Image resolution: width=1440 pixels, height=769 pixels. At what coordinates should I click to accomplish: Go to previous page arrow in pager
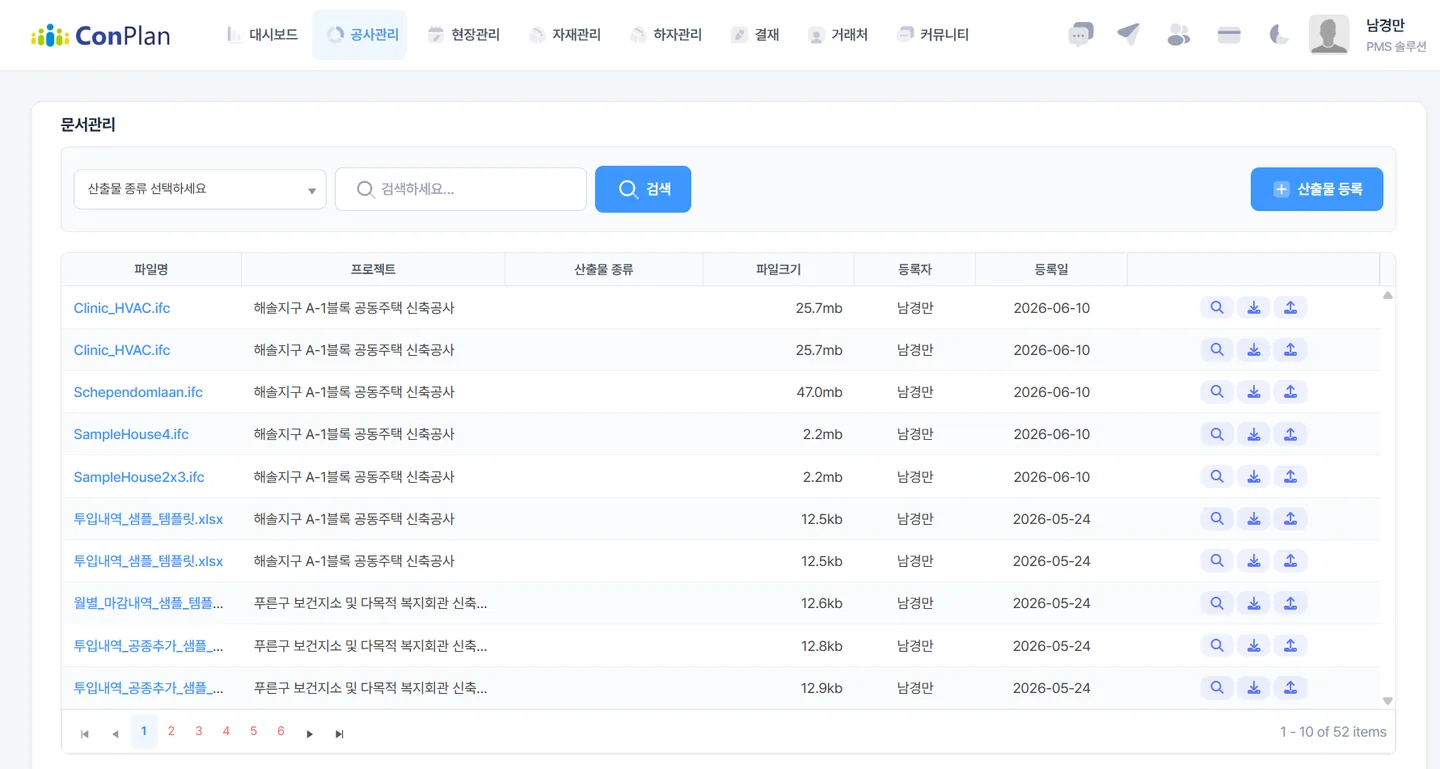coord(115,734)
